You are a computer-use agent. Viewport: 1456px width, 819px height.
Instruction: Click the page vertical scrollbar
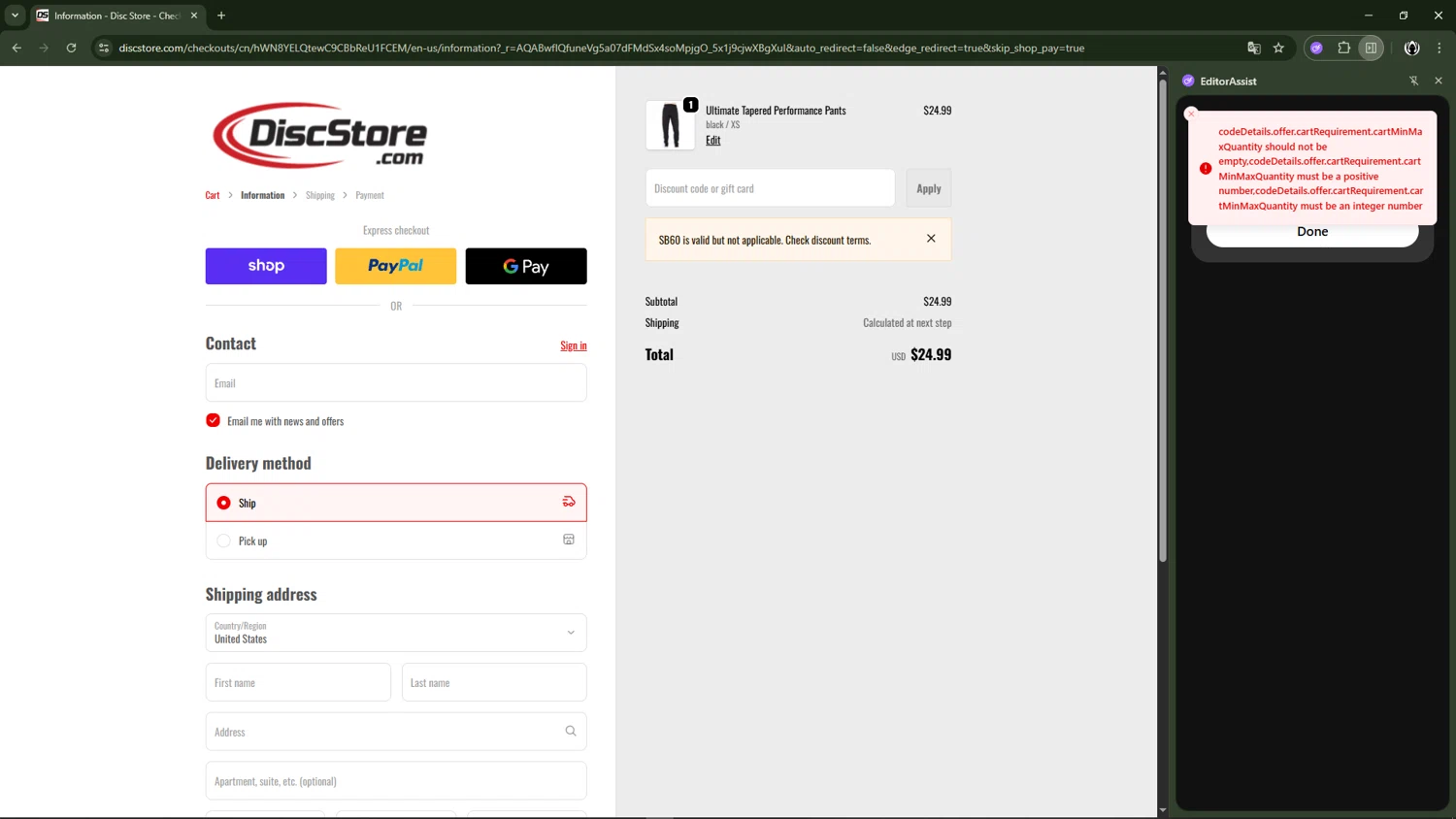[x=1162, y=320]
